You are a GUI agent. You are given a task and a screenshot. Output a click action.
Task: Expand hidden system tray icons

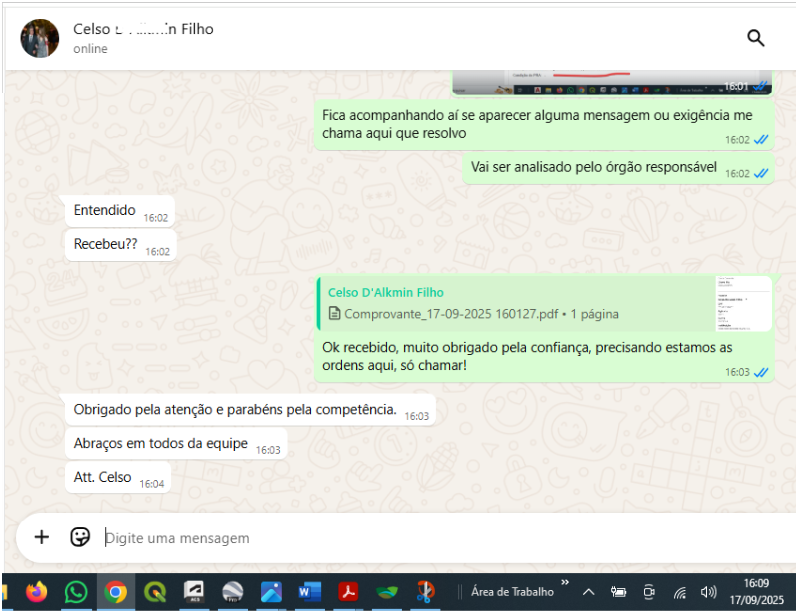[x=588, y=592]
